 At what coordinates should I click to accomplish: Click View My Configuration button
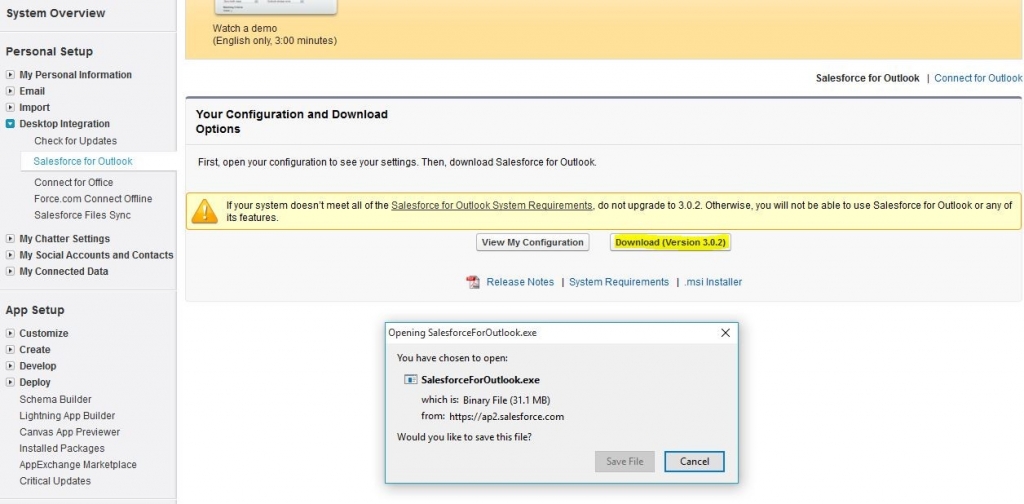532,242
